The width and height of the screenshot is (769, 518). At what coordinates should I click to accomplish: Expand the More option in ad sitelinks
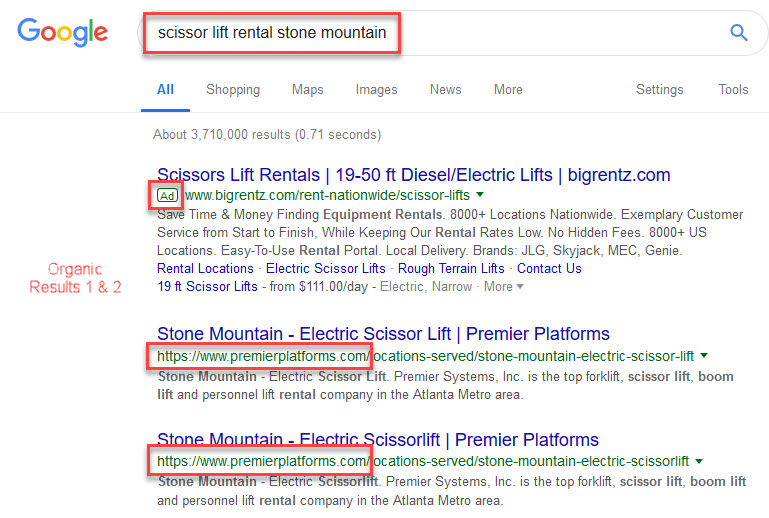point(503,286)
